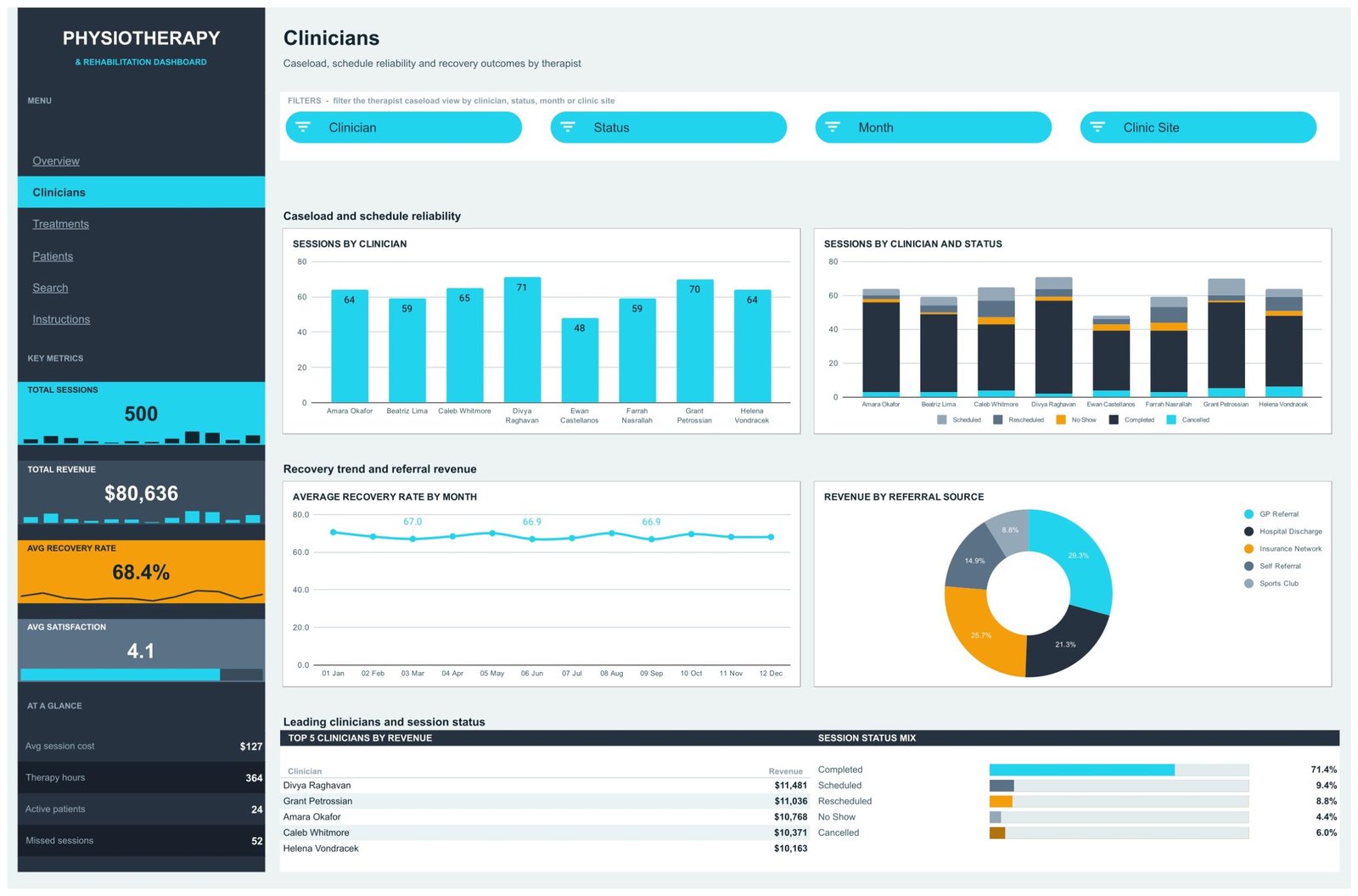Click the Sessions by Clinician and Status title

pos(912,244)
